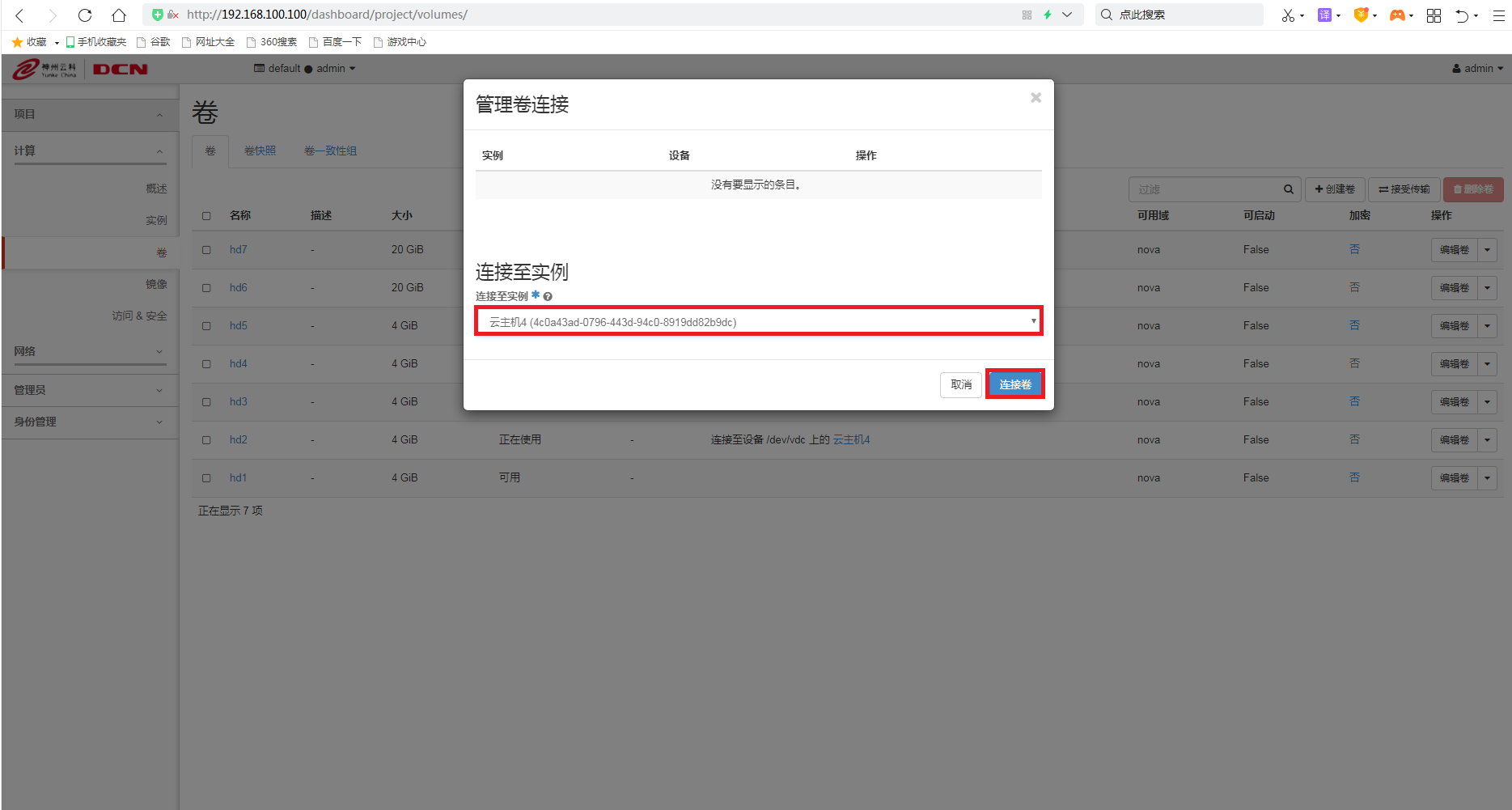Tick the checkbox beside volume hd1
This screenshot has height=810, width=1512.
pos(206,477)
